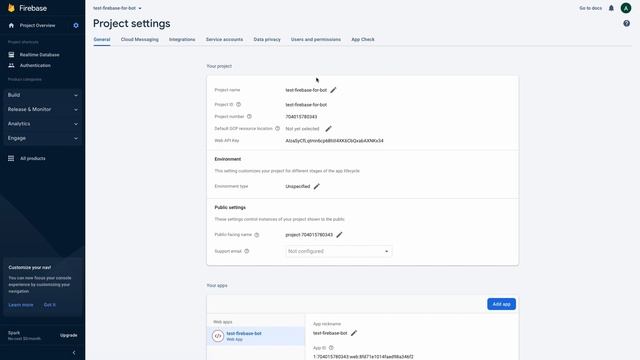Viewport: 640px width, 360px height.
Task: Show Default GCP resource location help icon
Action: (278, 128)
